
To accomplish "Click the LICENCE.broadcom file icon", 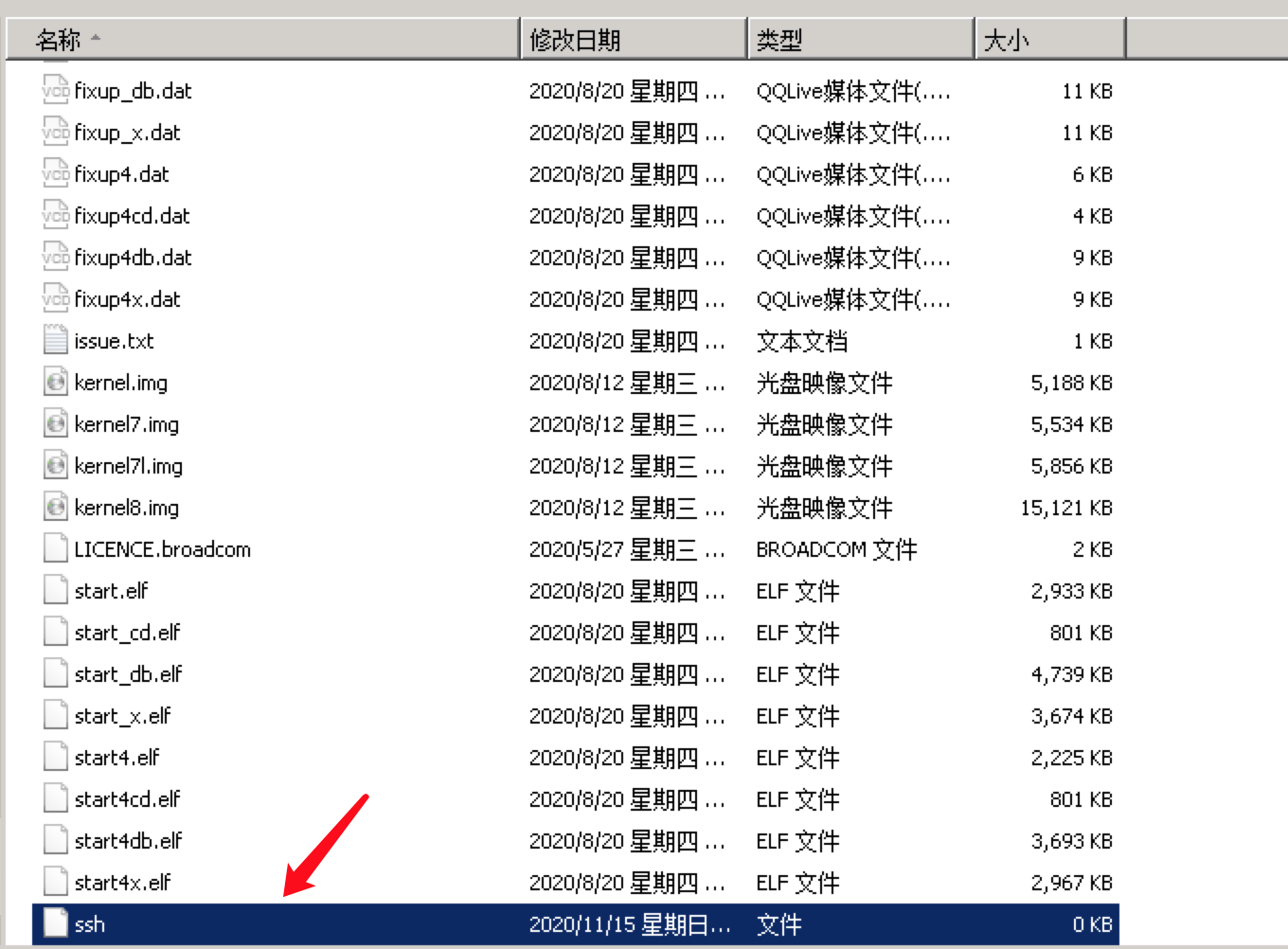I will 56,548.
